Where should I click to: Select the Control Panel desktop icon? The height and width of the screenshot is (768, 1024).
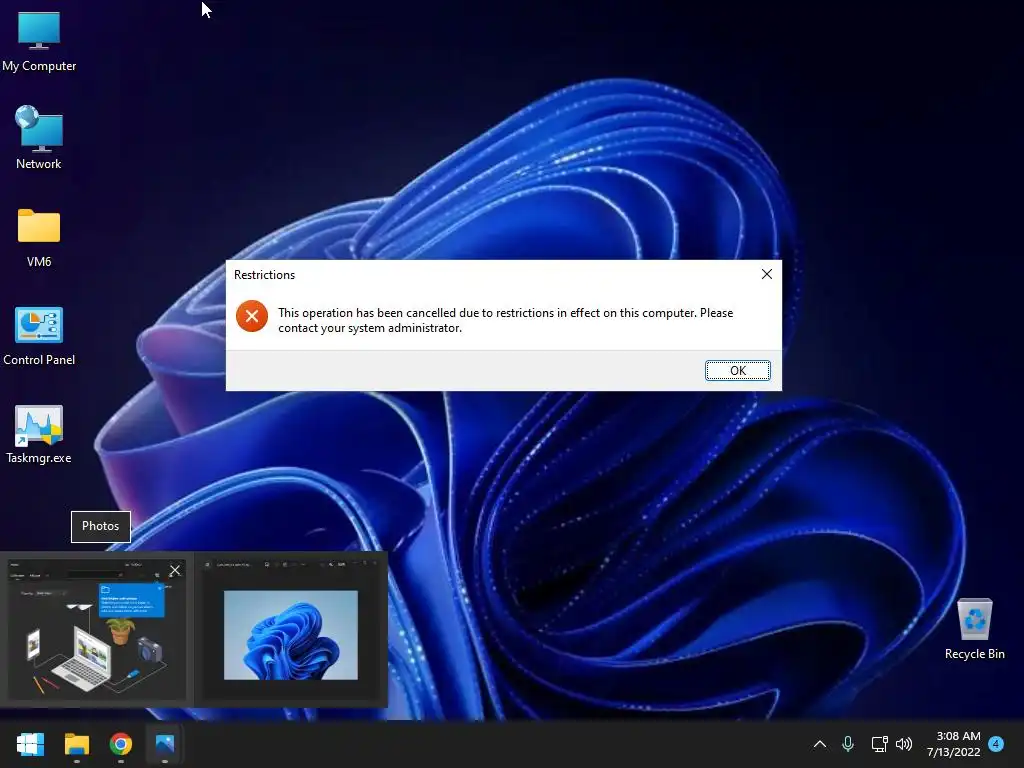39,336
